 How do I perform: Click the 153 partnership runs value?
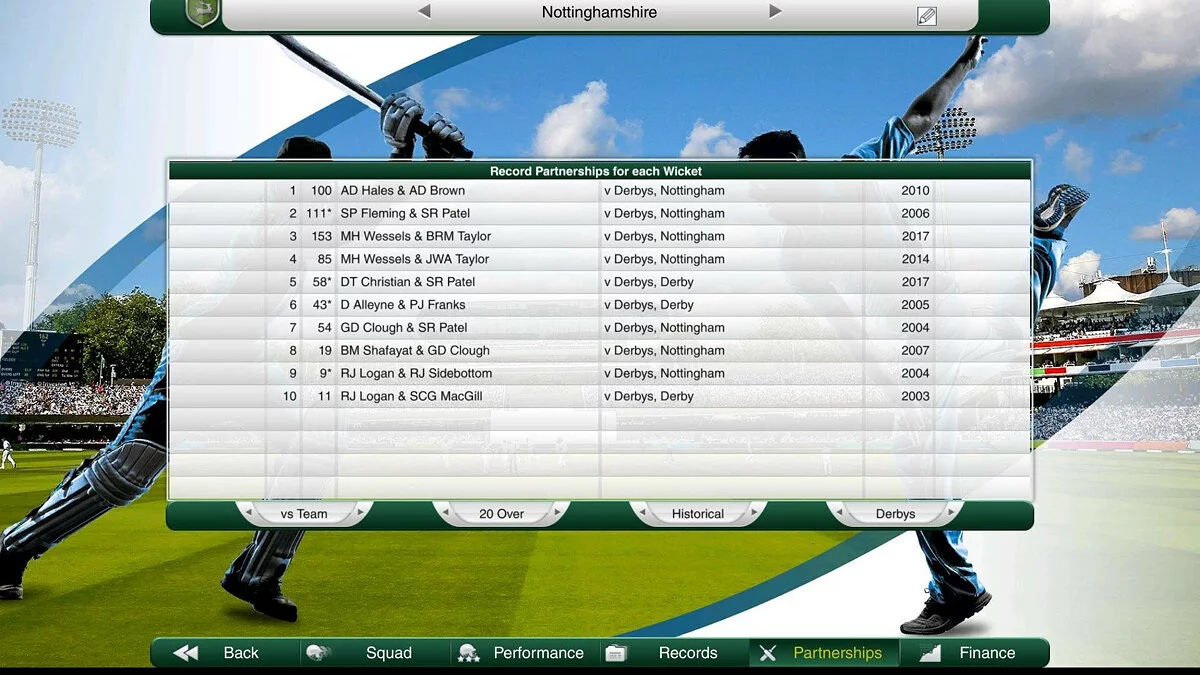click(321, 237)
